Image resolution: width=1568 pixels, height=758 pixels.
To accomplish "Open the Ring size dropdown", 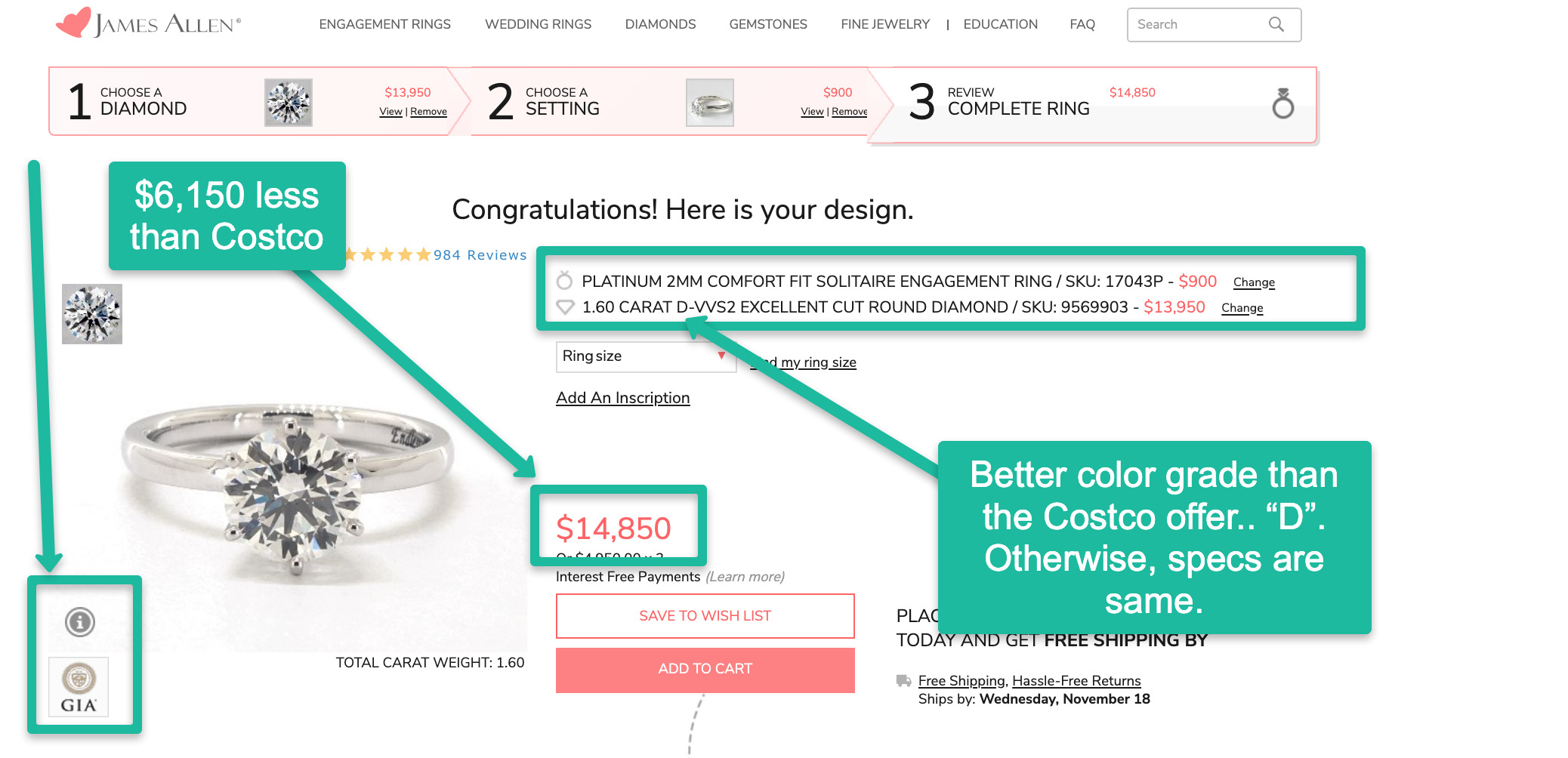I will pos(645,356).
